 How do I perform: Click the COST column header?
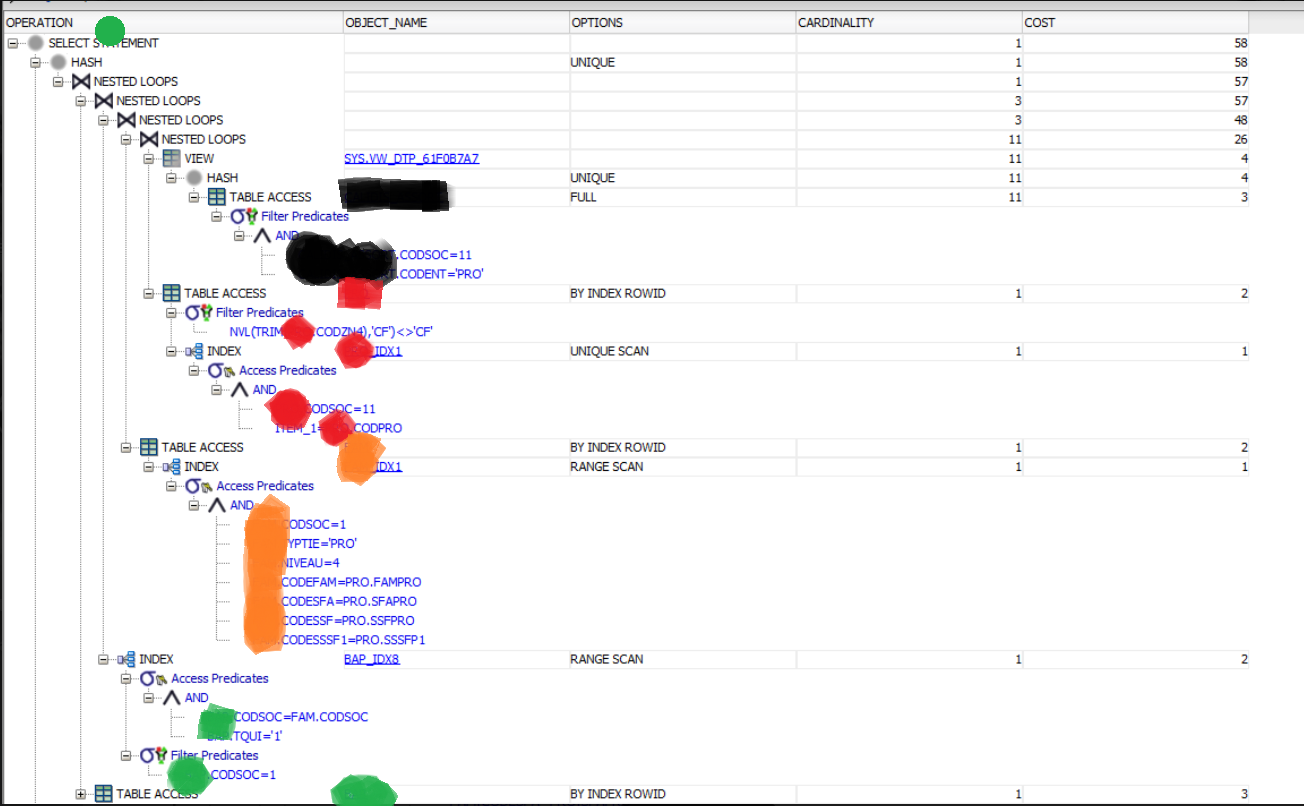1135,22
